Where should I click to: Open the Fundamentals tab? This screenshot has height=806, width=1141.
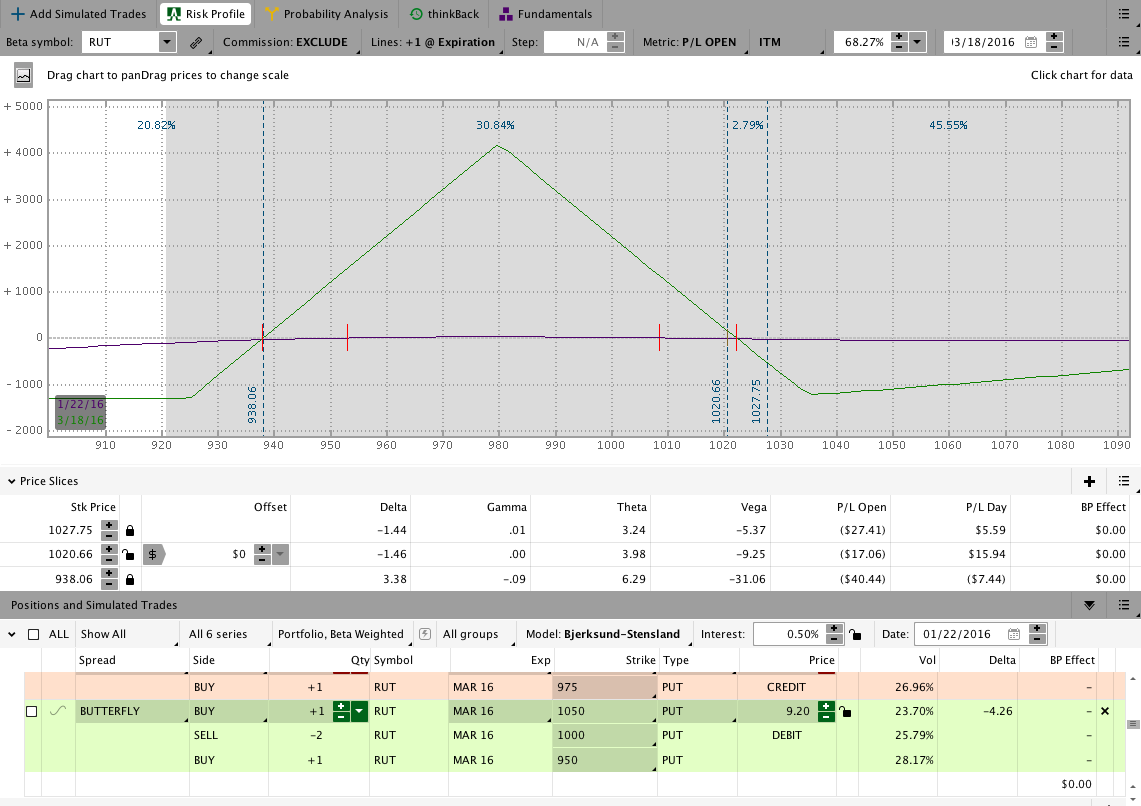pyautogui.click(x=546, y=14)
